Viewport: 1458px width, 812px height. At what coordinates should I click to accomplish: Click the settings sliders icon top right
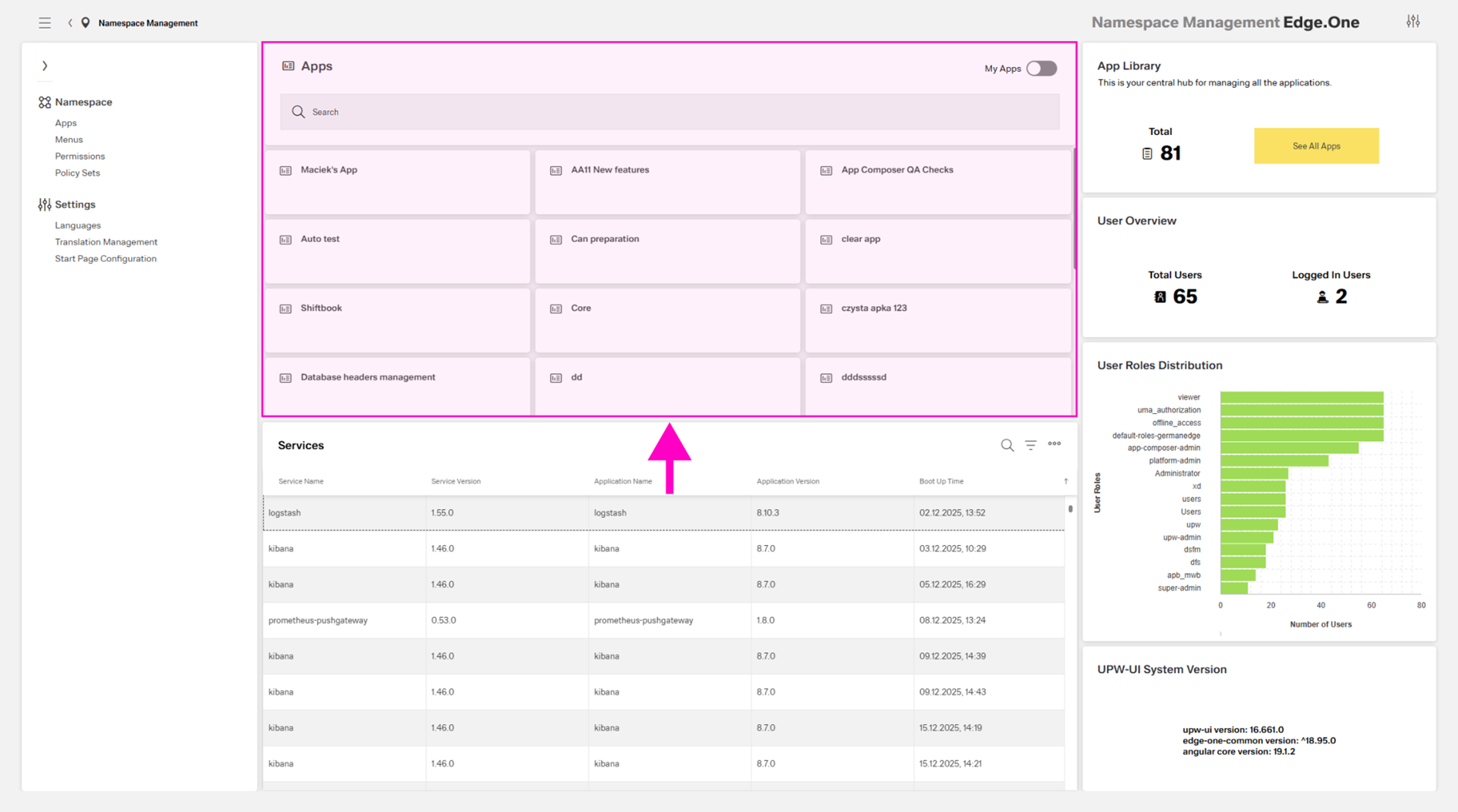click(1412, 22)
